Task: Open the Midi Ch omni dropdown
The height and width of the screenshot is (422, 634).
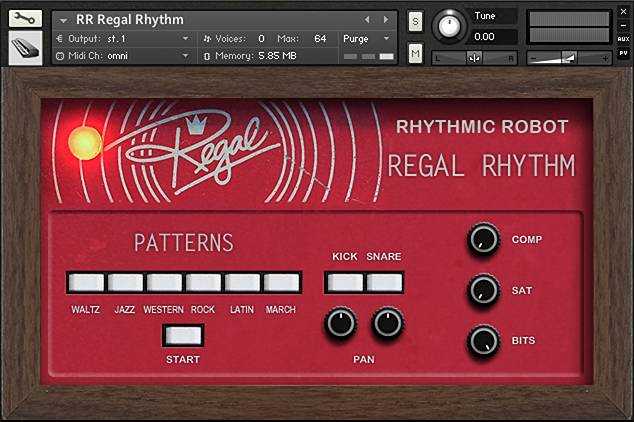Action: coord(185,55)
